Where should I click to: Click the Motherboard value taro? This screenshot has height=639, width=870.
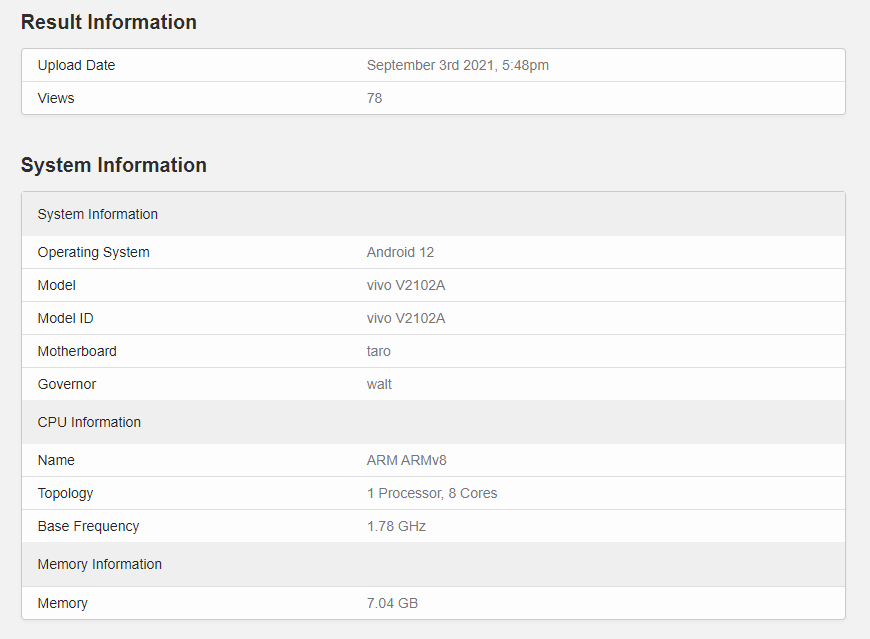378,351
